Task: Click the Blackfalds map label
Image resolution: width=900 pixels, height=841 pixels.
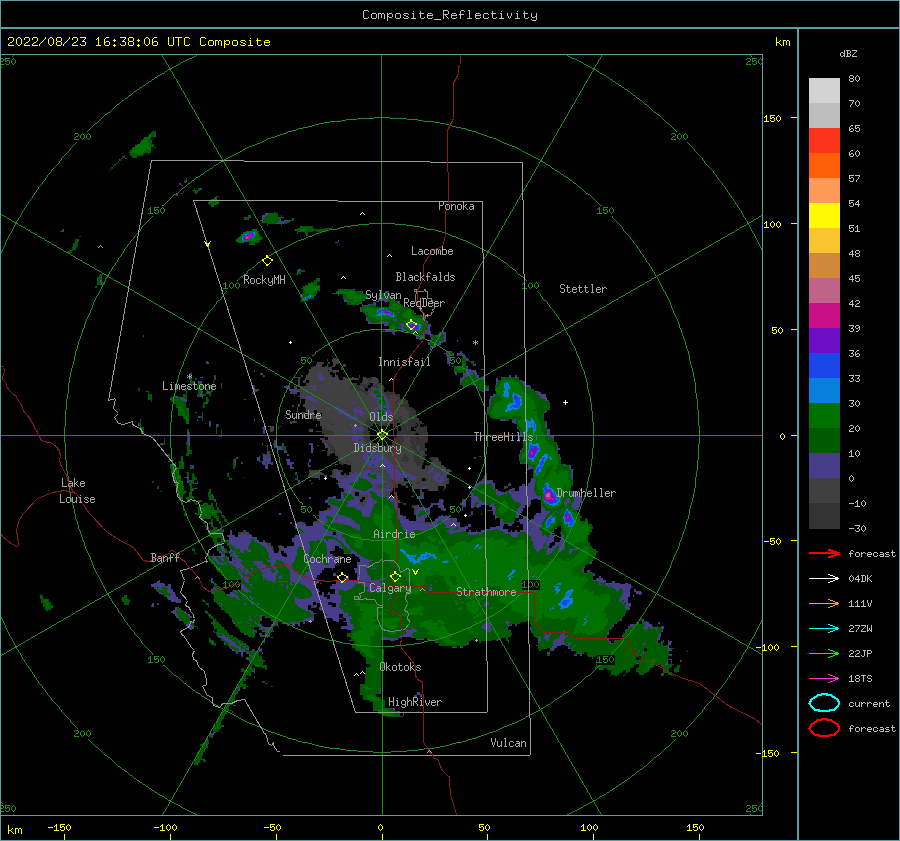Action: click(x=425, y=277)
